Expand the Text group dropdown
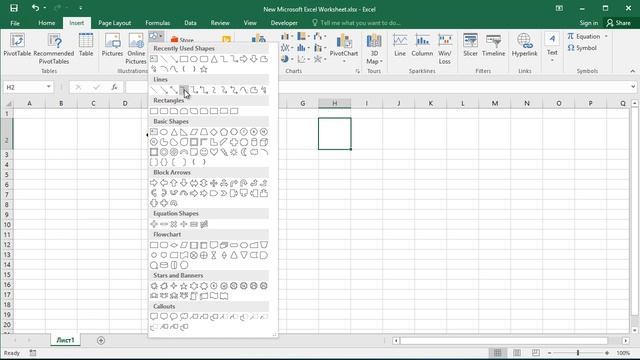Image resolution: width=640 pixels, height=360 pixels. [552, 60]
